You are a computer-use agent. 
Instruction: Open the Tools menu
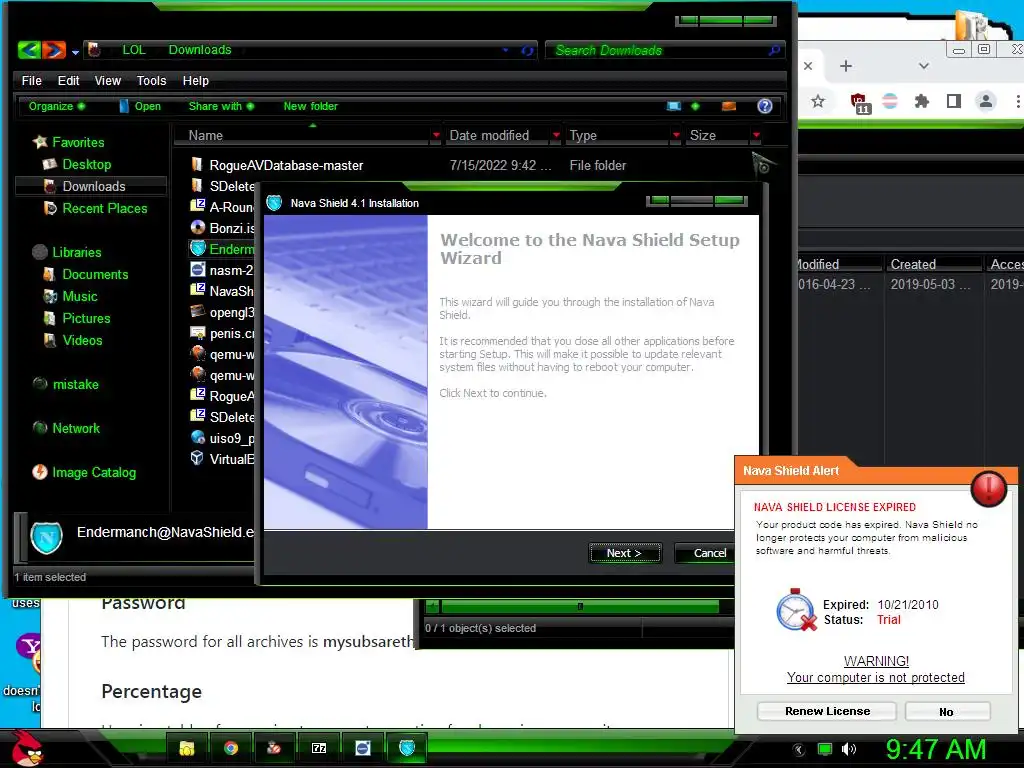tap(152, 80)
